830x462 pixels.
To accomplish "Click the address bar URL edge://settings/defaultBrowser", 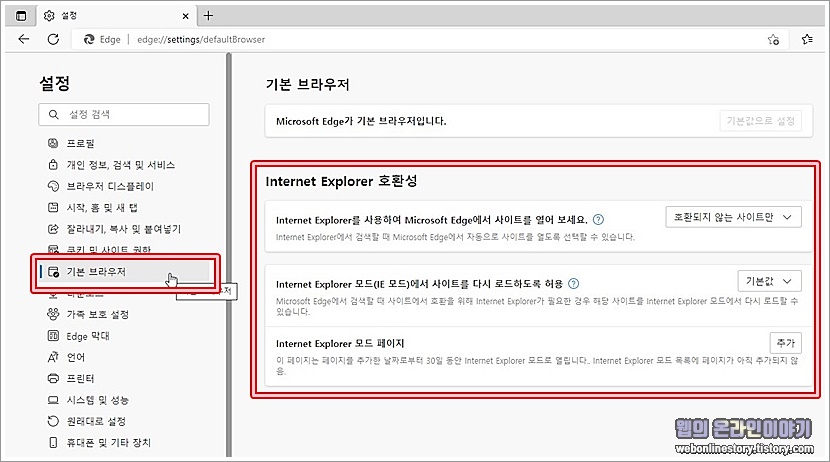I will [201, 40].
